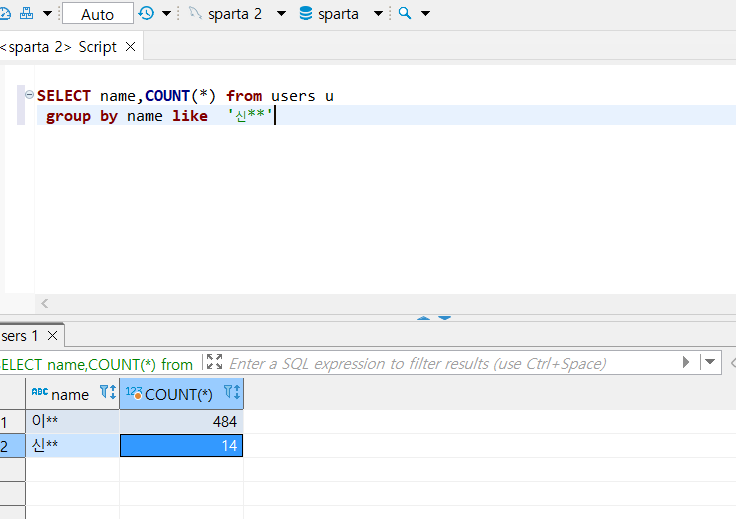Click the filter/sort icon in name column
Screen dimensions: 736x519
pyautogui.click(x=108, y=392)
